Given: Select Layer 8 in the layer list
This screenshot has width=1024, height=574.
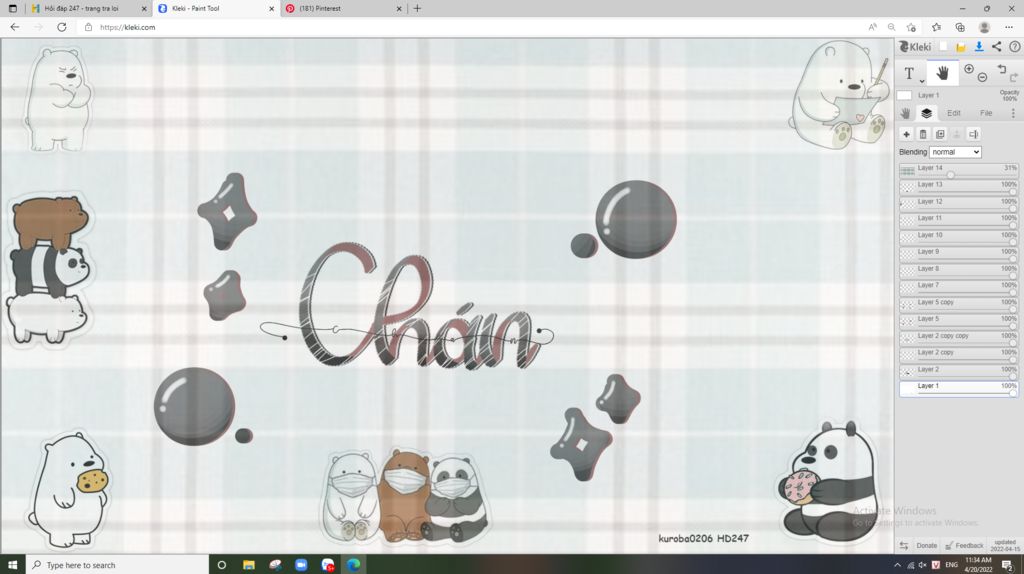Looking at the screenshot, I should click(x=958, y=270).
